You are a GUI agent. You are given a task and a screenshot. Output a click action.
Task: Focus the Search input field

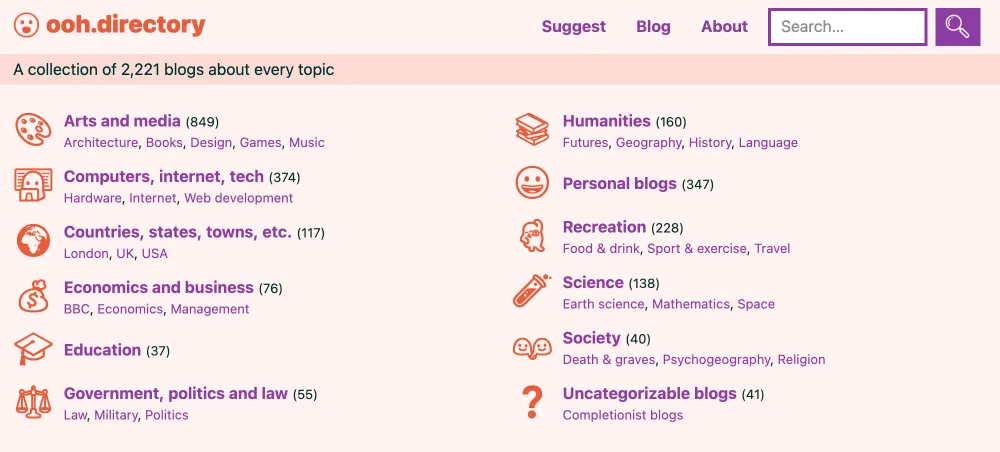pyautogui.click(x=848, y=27)
